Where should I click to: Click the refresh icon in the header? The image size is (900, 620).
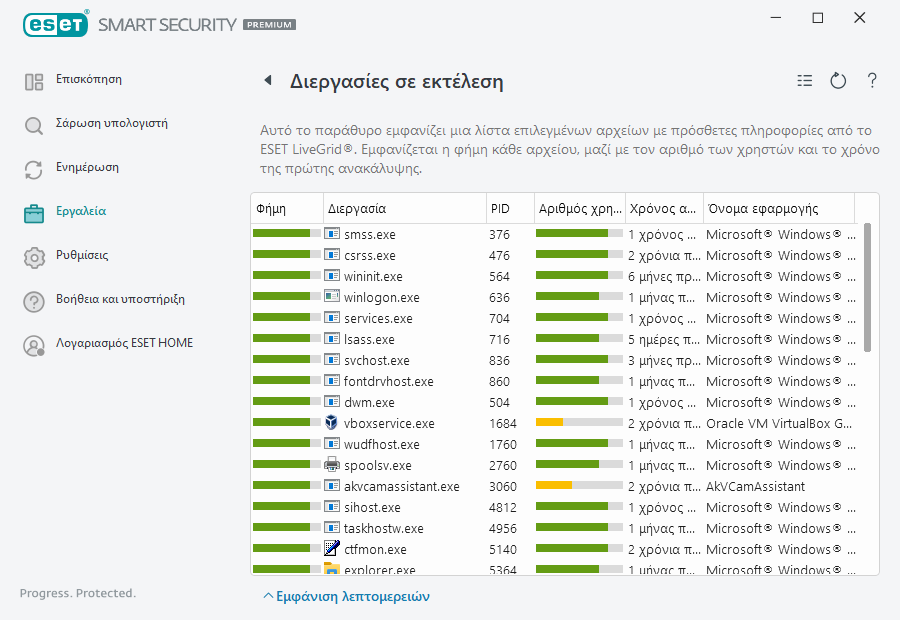tap(839, 81)
